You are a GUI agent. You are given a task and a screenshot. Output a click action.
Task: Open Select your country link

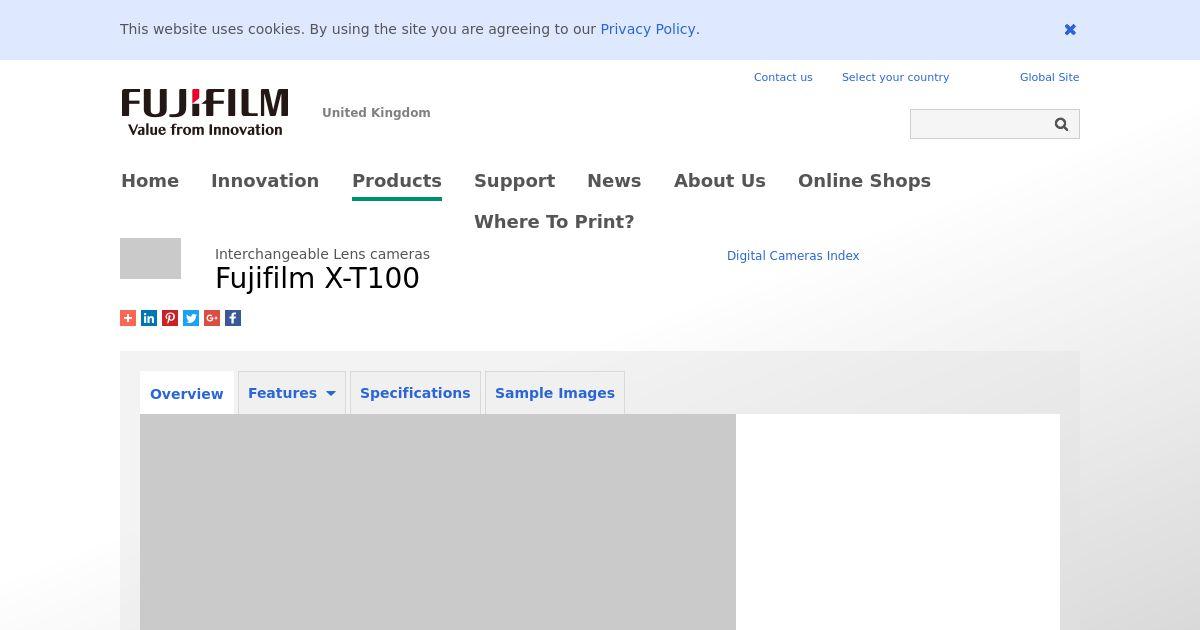(895, 77)
